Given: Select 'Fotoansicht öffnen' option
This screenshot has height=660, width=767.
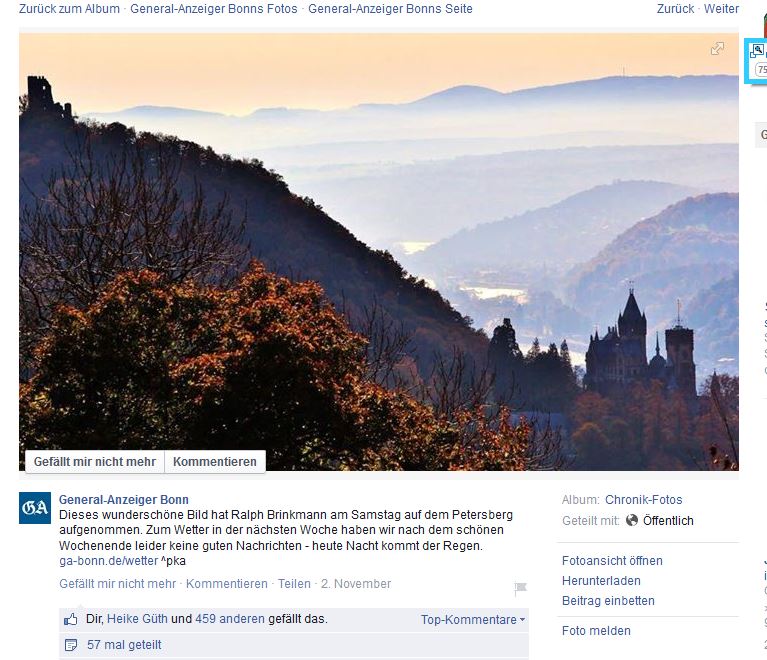Looking at the screenshot, I should (x=612, y=561).
